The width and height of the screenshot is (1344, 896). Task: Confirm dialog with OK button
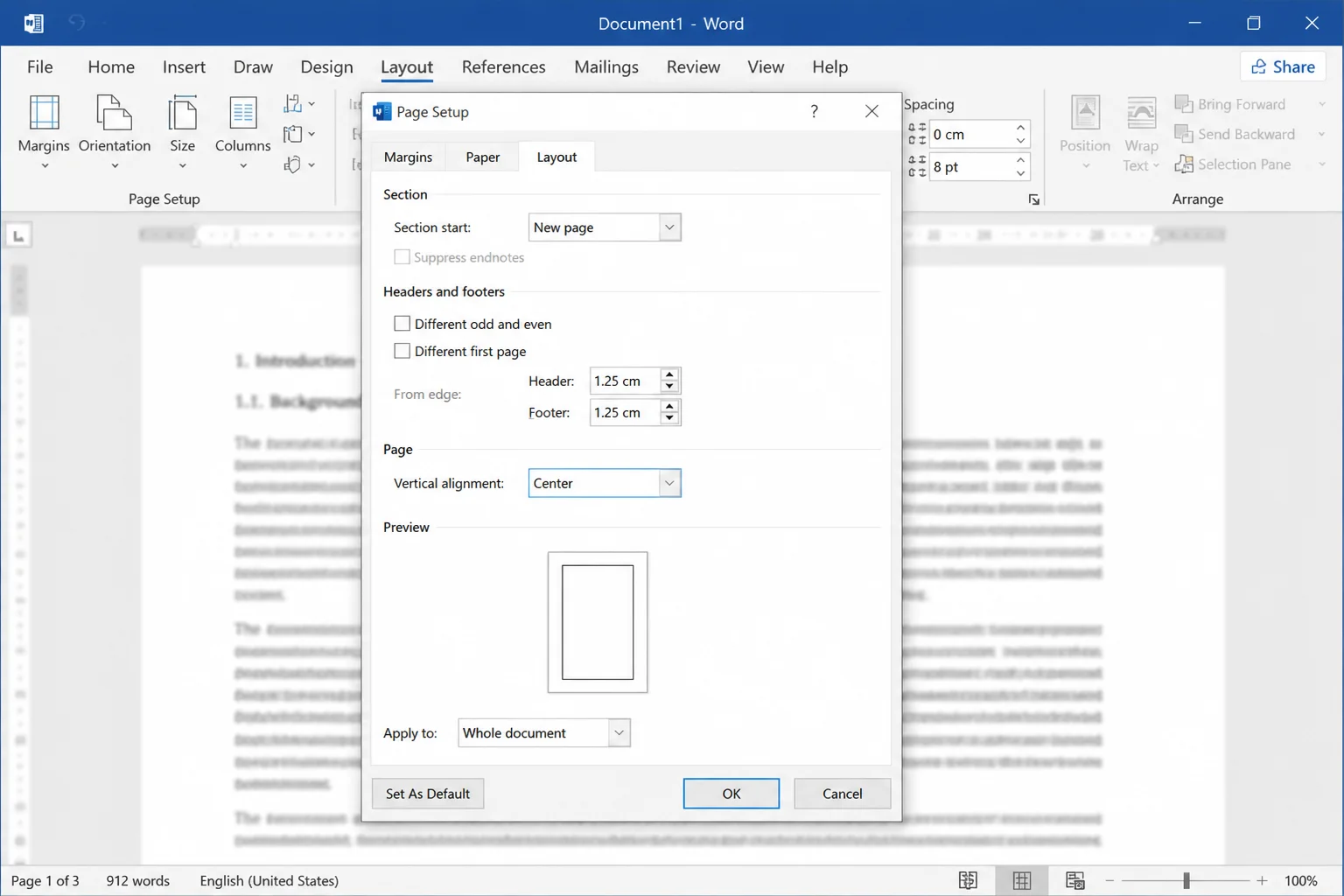[x=731, y=794]
